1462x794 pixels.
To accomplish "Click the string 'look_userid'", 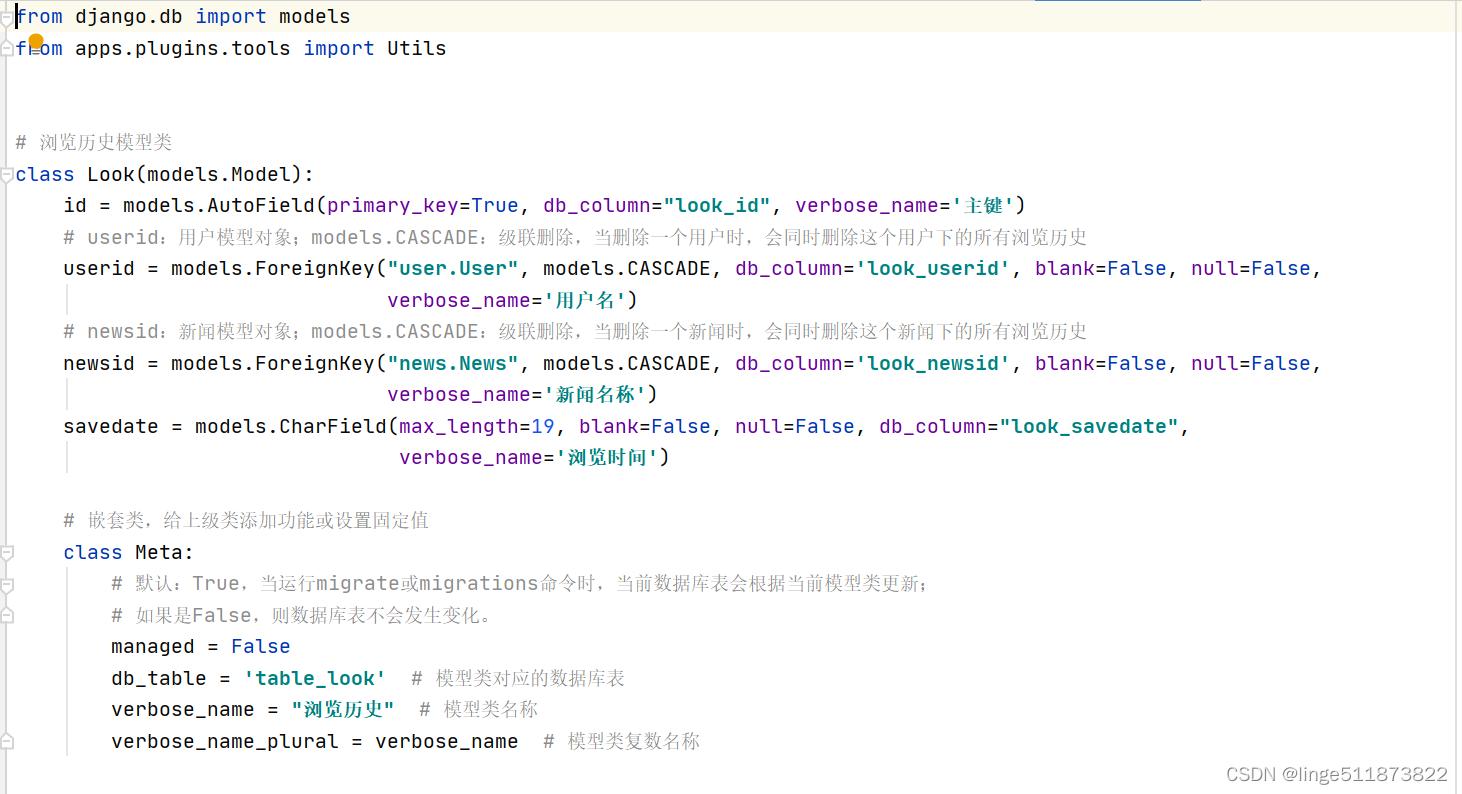I will [933, 268].
